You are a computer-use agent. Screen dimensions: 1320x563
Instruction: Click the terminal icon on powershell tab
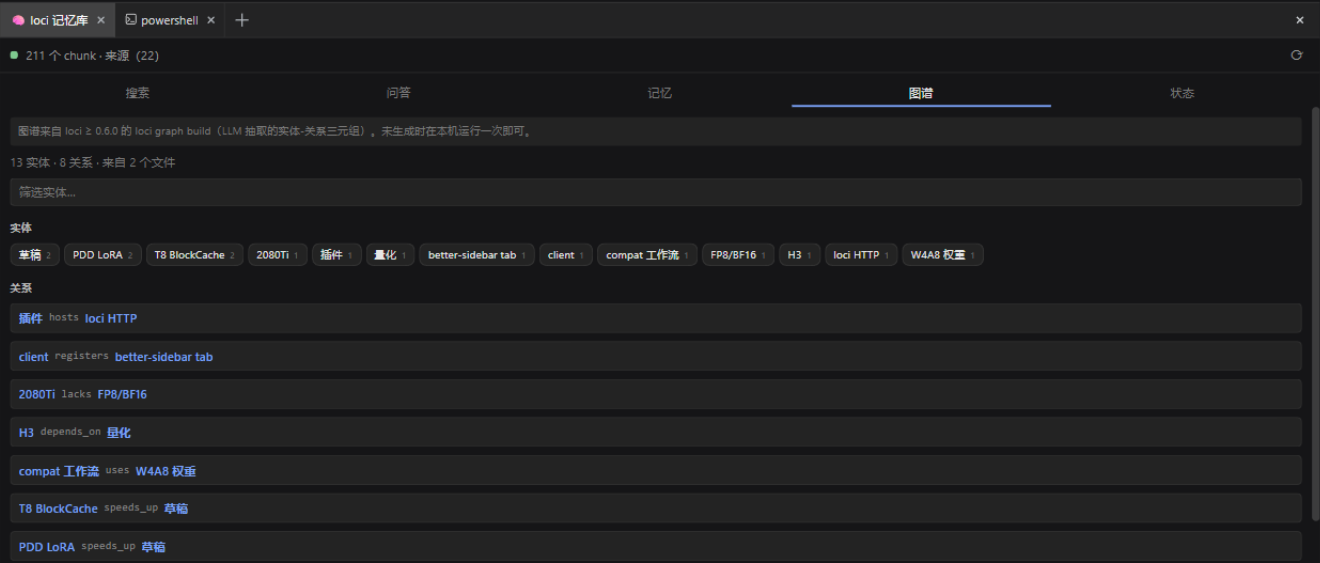point(131,20)
